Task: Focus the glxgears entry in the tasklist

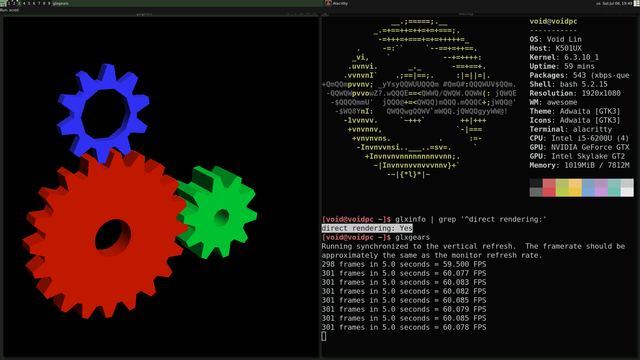Action: coord(188,3)
